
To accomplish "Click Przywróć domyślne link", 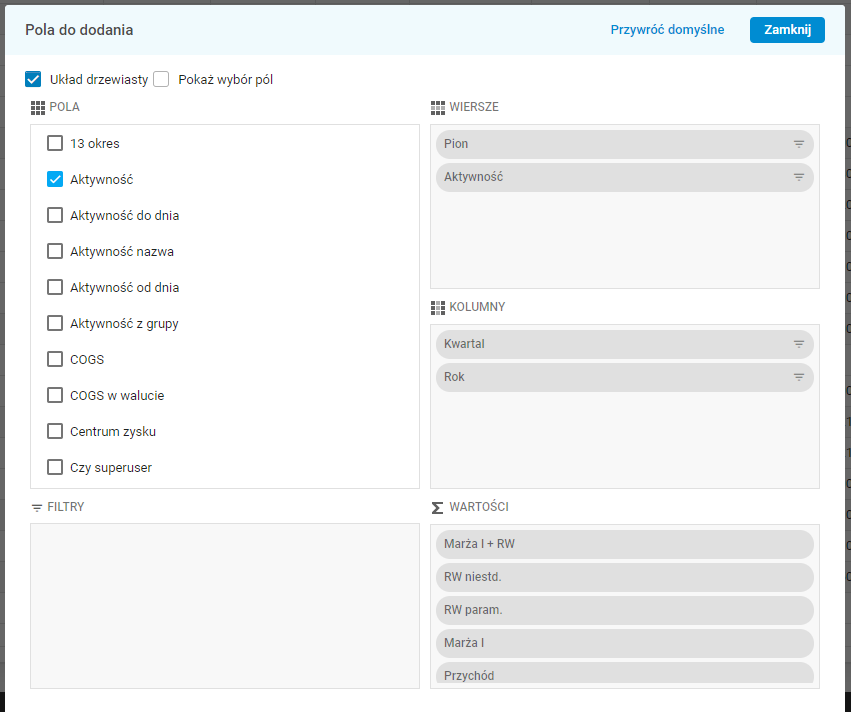I will [x=667, y=30].
